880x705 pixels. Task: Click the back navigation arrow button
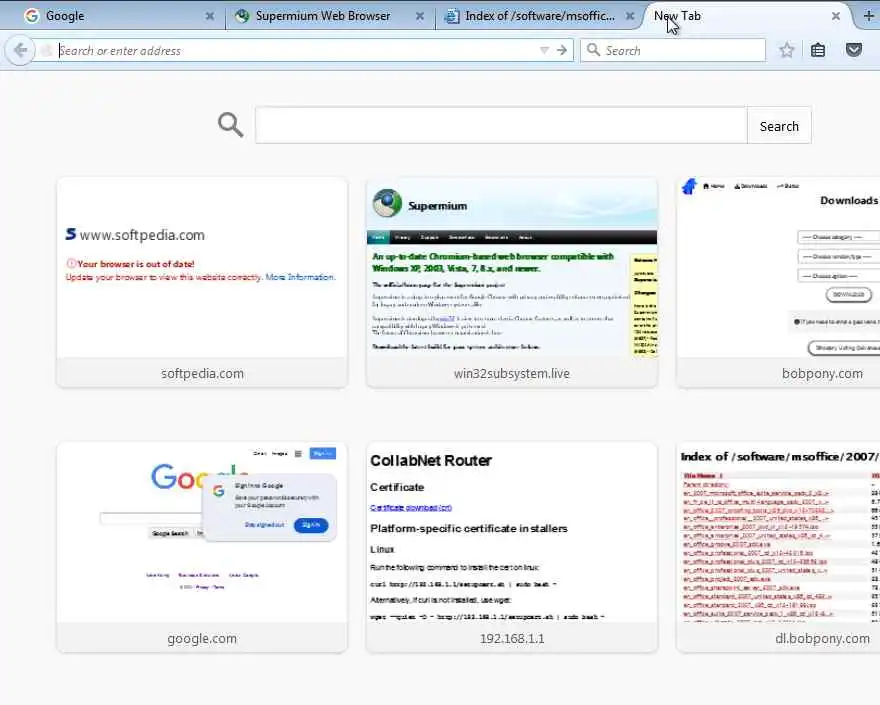20,51
